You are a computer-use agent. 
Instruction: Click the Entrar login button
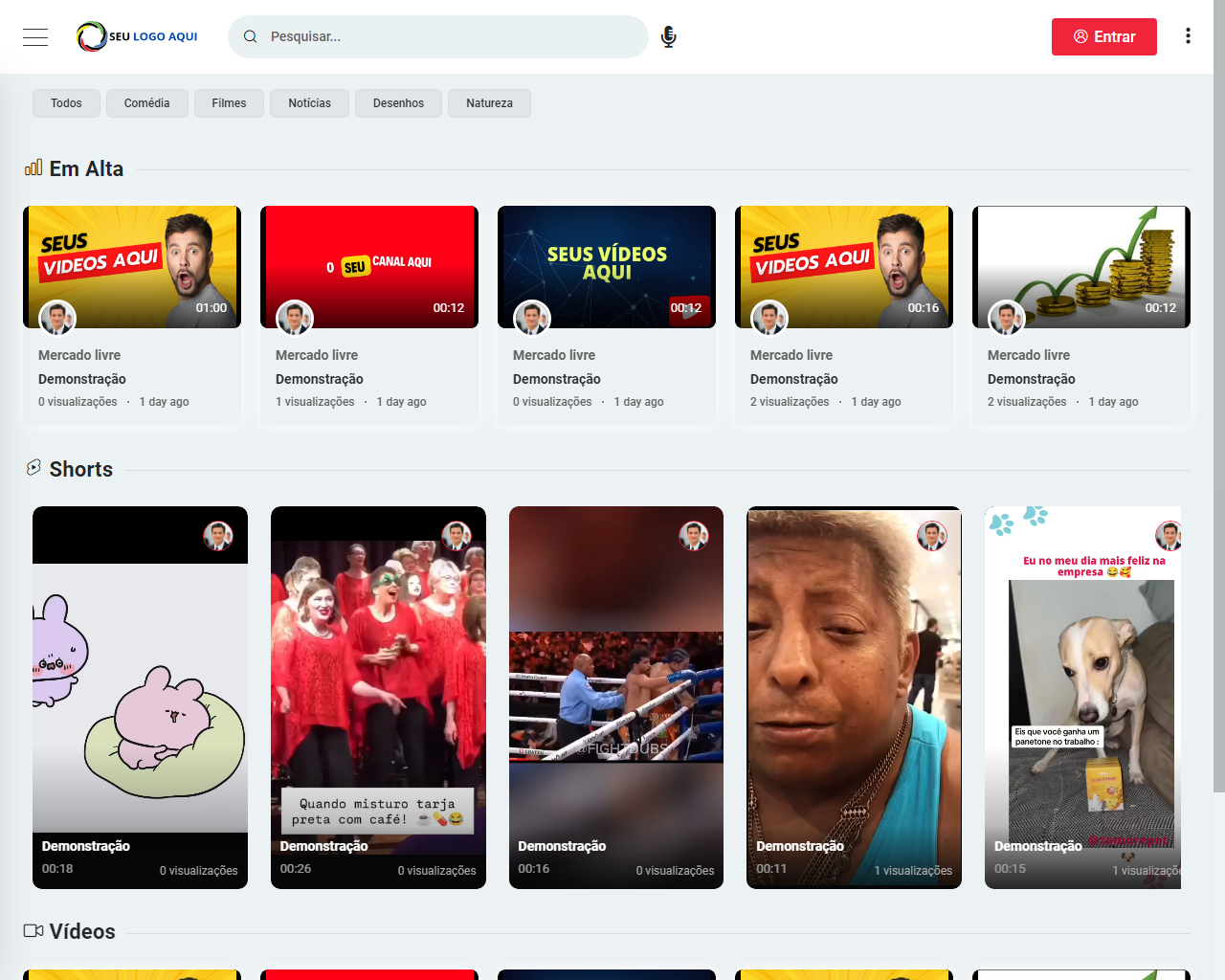[x=1103, y=36]
